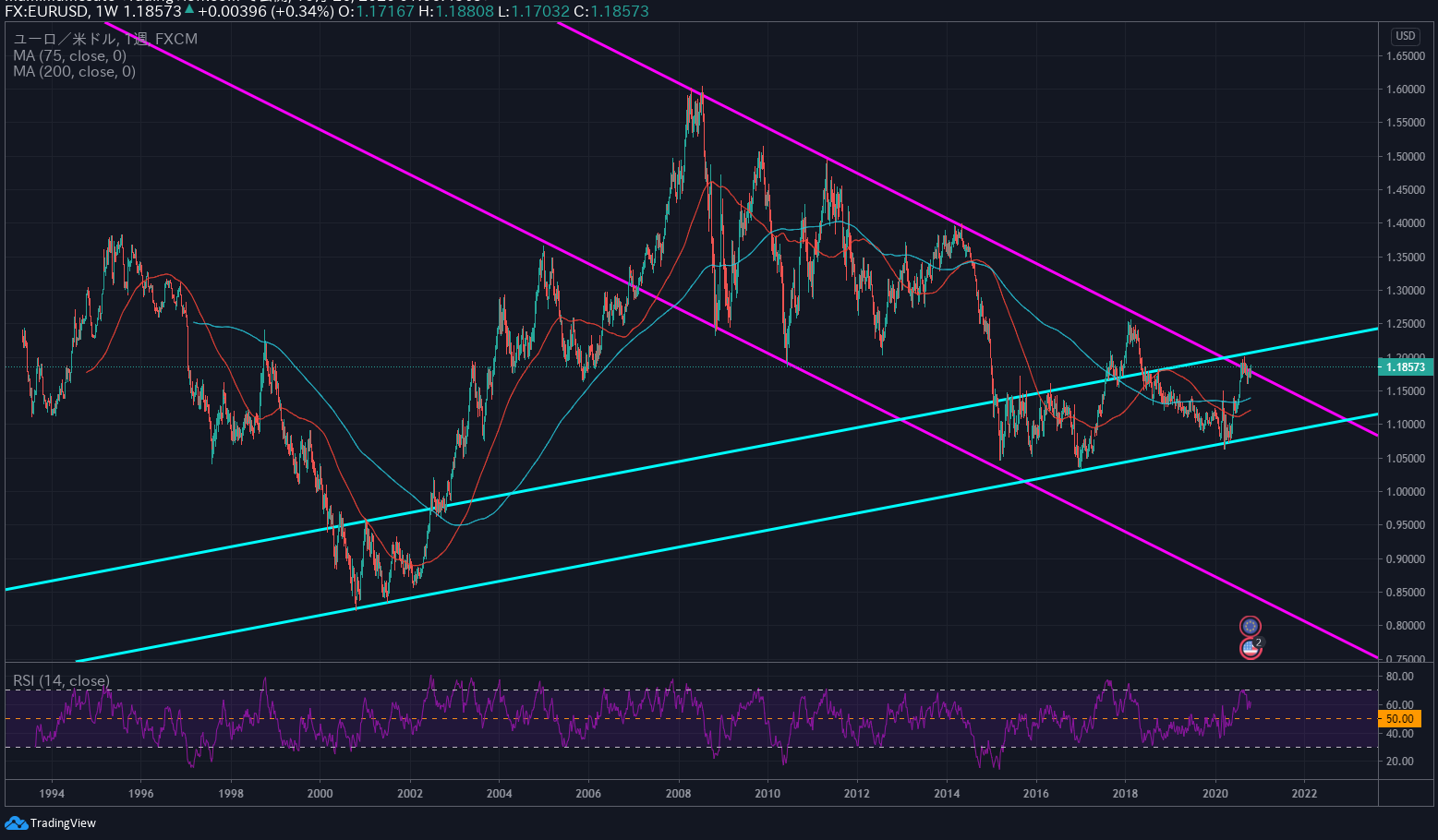Click the orange RSI 50.00 level label
Viewport: 1438px width, 840px height.
(1399, 718)
